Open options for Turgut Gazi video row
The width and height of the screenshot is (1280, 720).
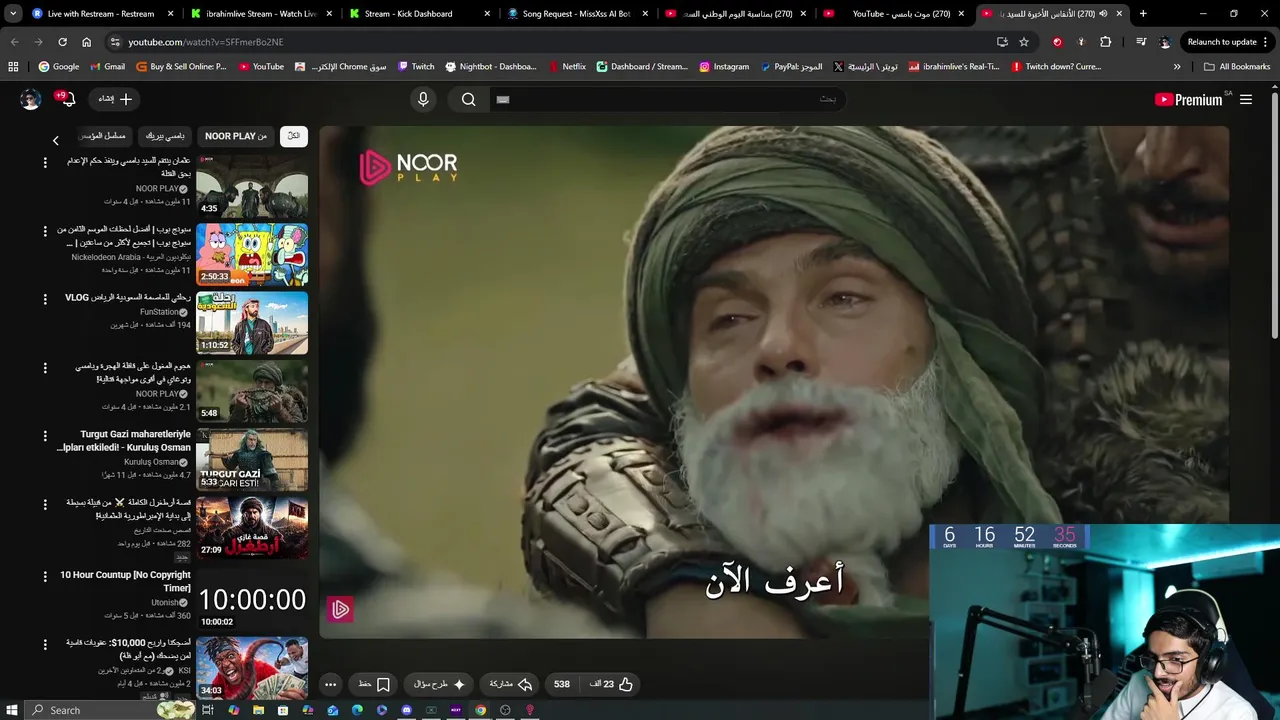44,436
